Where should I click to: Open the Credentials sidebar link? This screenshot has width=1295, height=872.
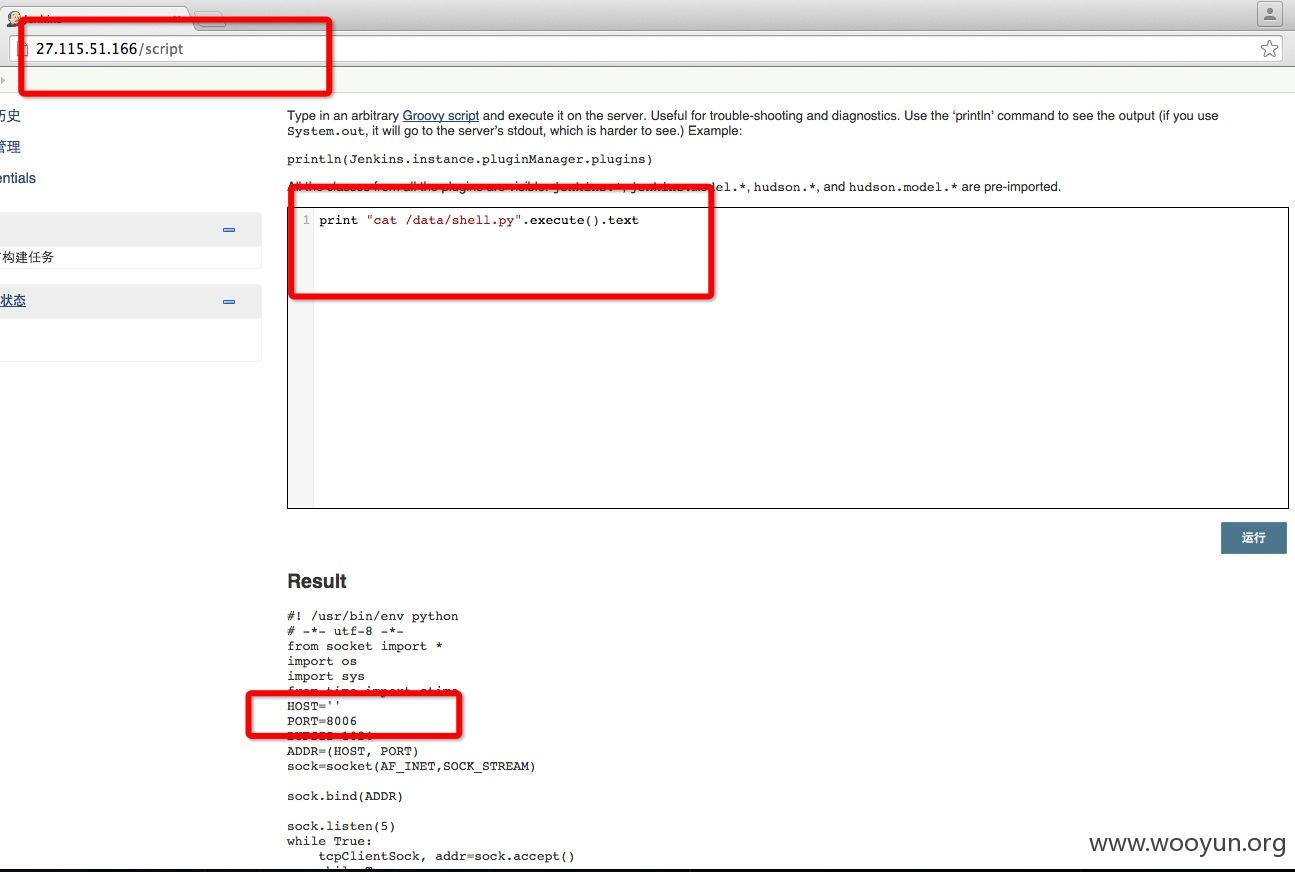17,177
